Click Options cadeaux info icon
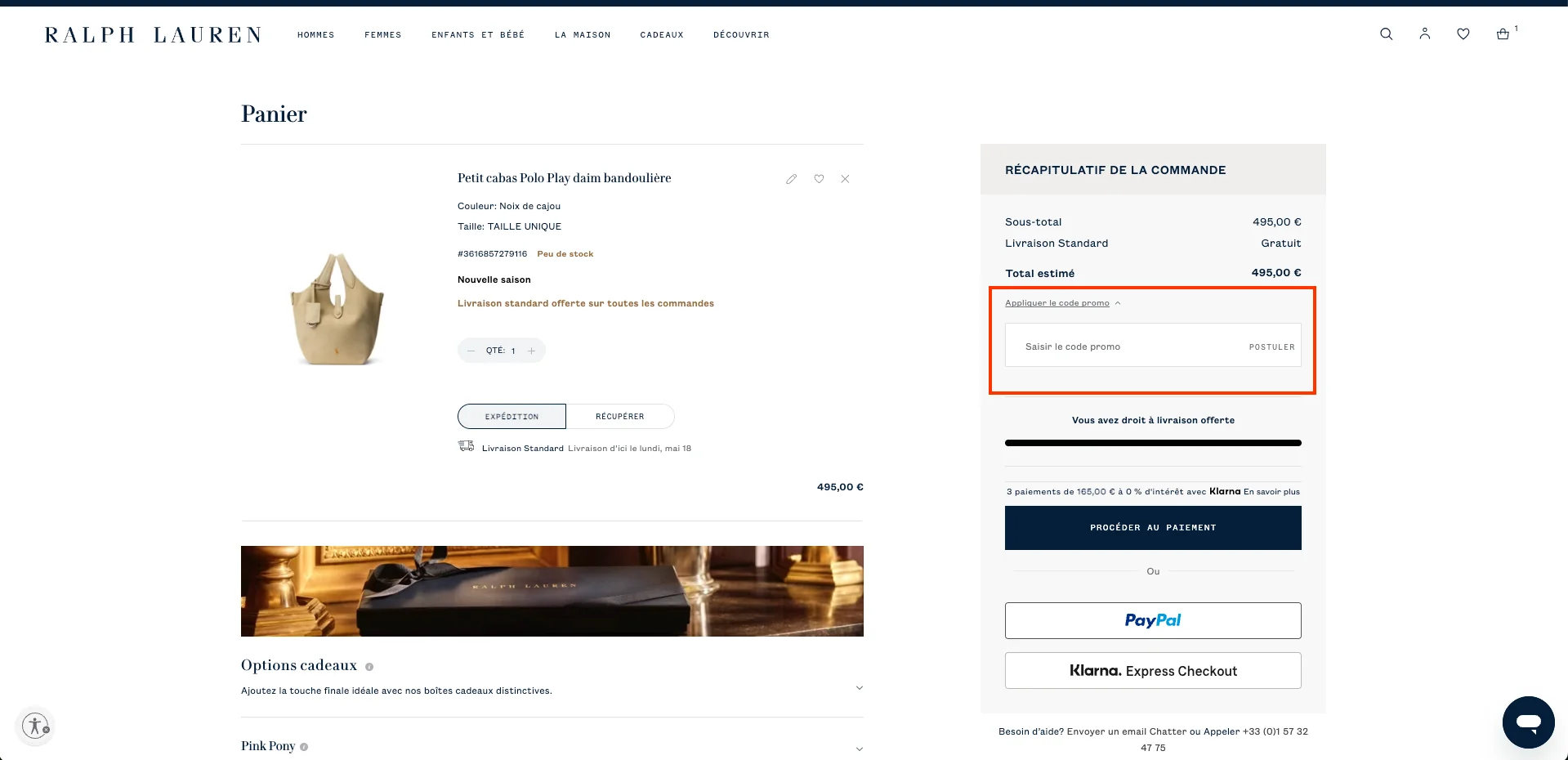The height and width of the screenshot is (760, 1568). pos(369,667)
